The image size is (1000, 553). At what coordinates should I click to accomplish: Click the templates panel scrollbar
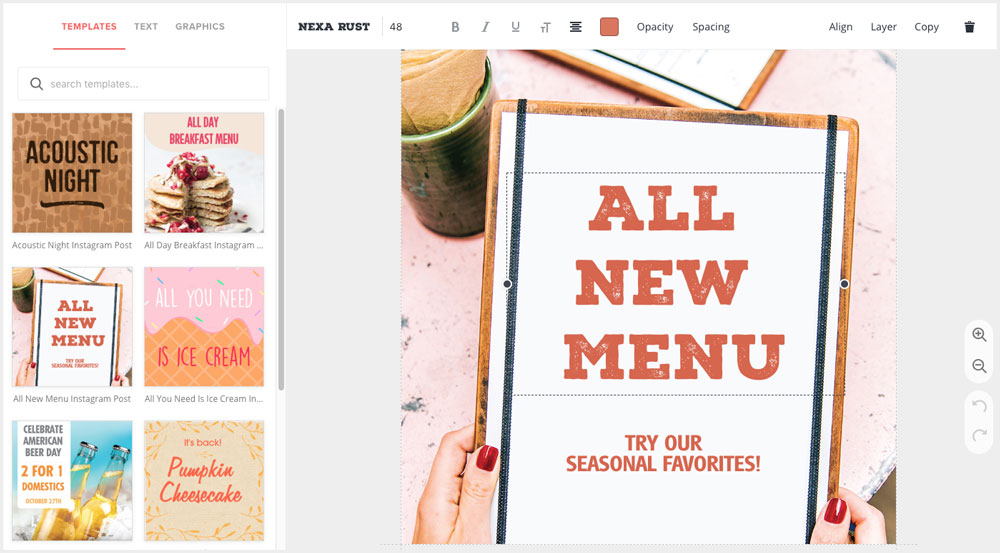(281, 249)
